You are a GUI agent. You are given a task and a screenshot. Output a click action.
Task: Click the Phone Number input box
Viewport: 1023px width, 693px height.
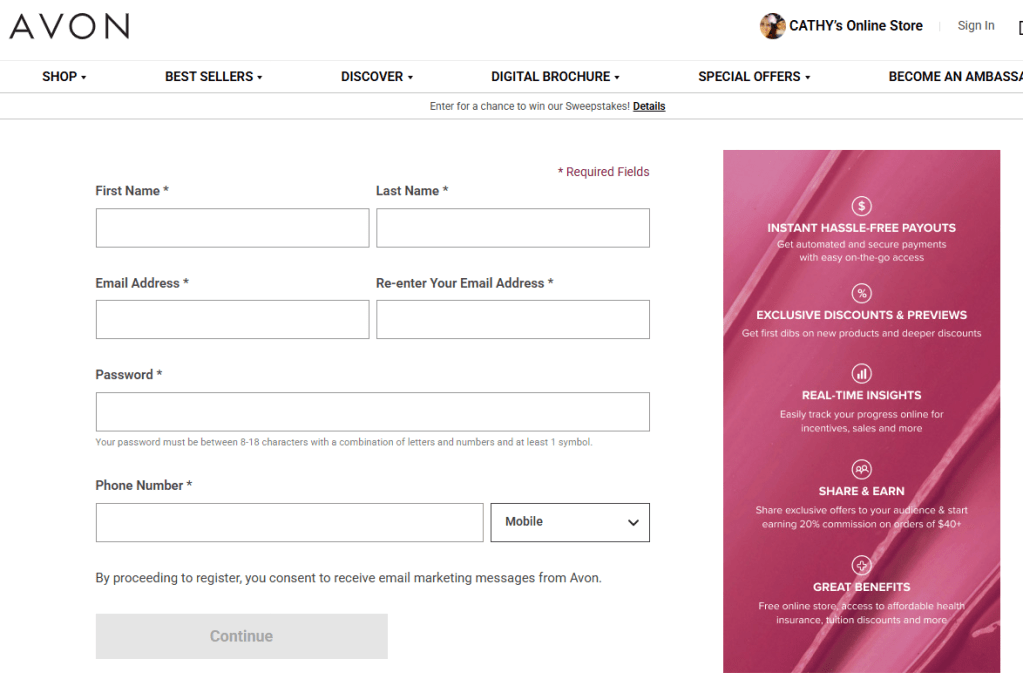(x=289, y=522)
